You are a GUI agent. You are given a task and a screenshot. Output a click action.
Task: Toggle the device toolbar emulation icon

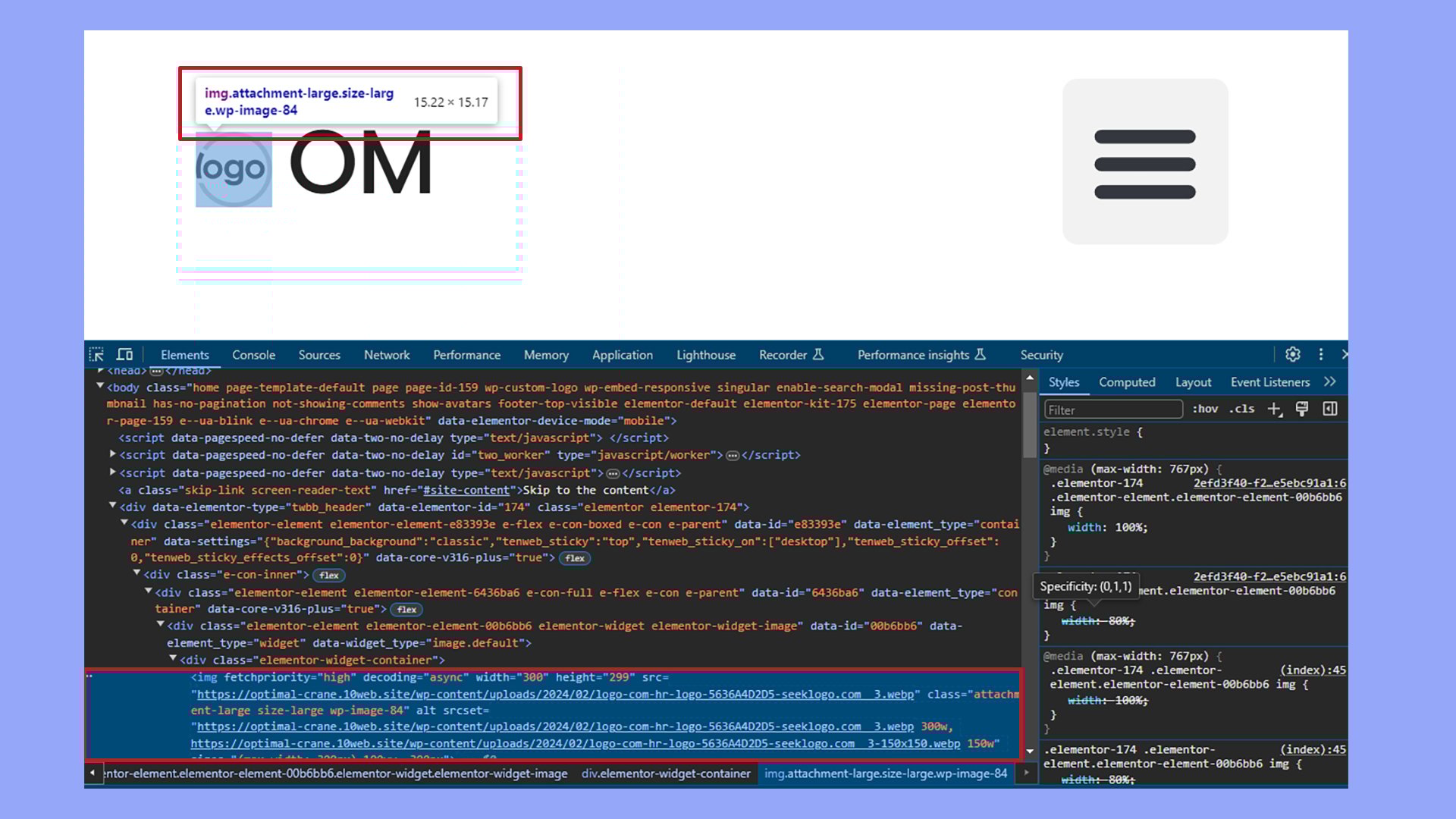[x=124, y=354]
